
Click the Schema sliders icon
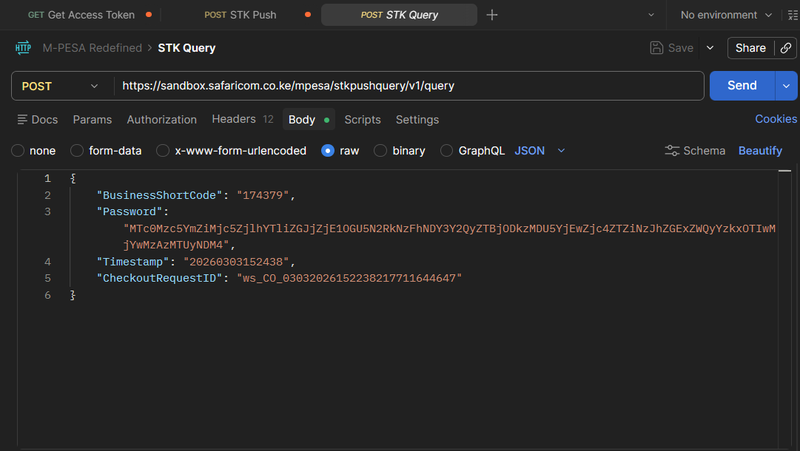(672, 151)
